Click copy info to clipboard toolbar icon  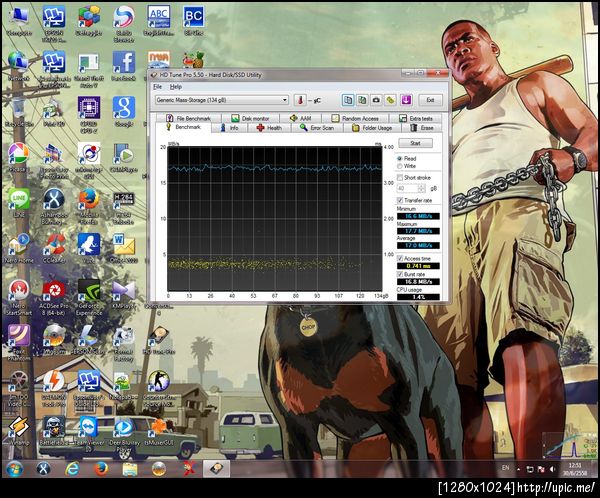348,100
